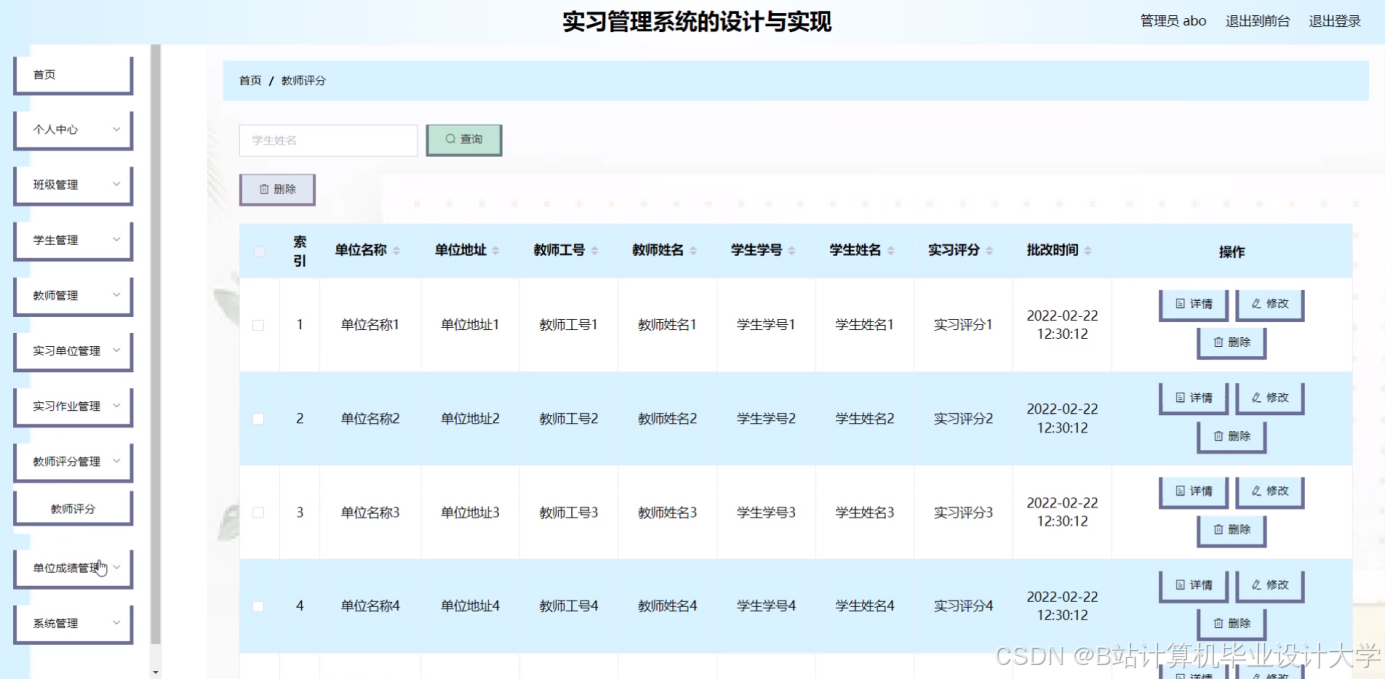
Task: Click the 查询 search button
Action: pyautogui.click(x=464, y=140)
